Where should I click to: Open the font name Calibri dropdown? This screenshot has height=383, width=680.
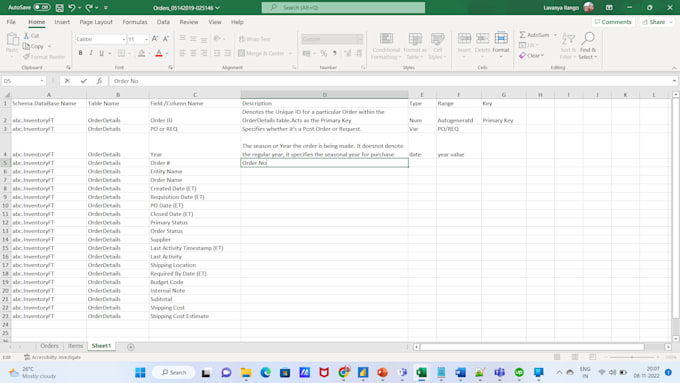[x=124, y=39]
